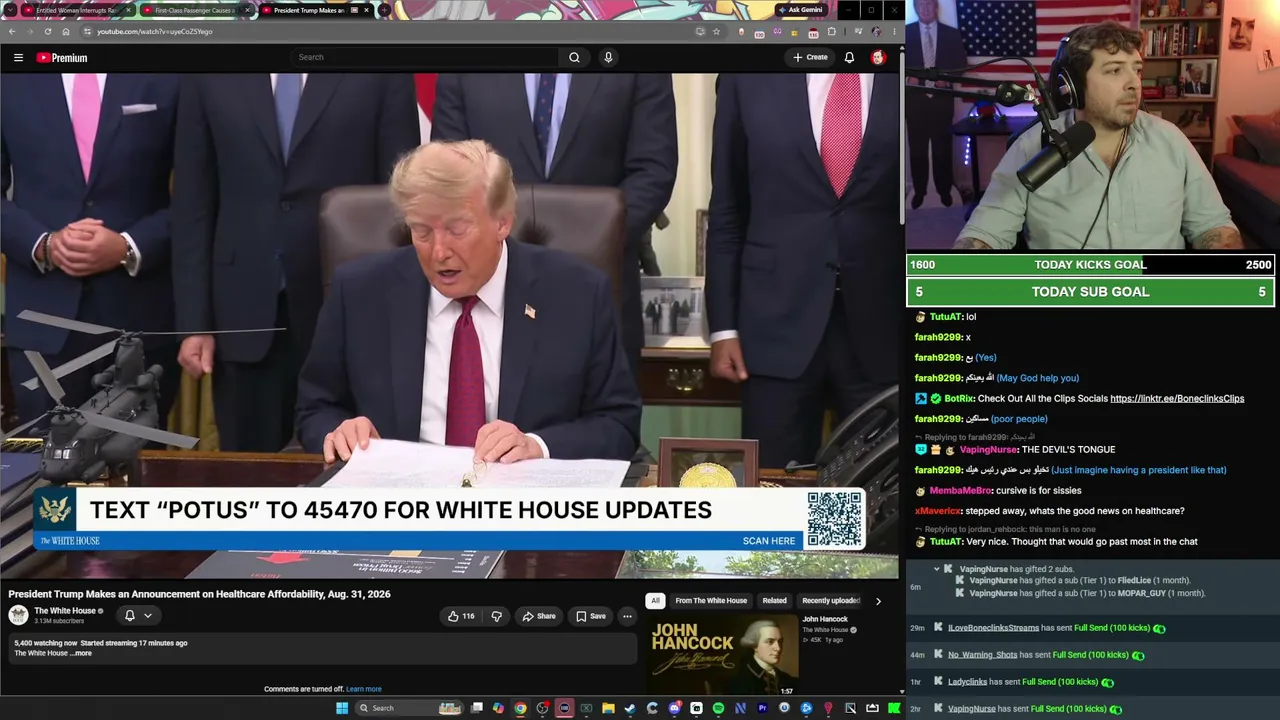Dislike the video with thumbs down

tap(496, 616)
